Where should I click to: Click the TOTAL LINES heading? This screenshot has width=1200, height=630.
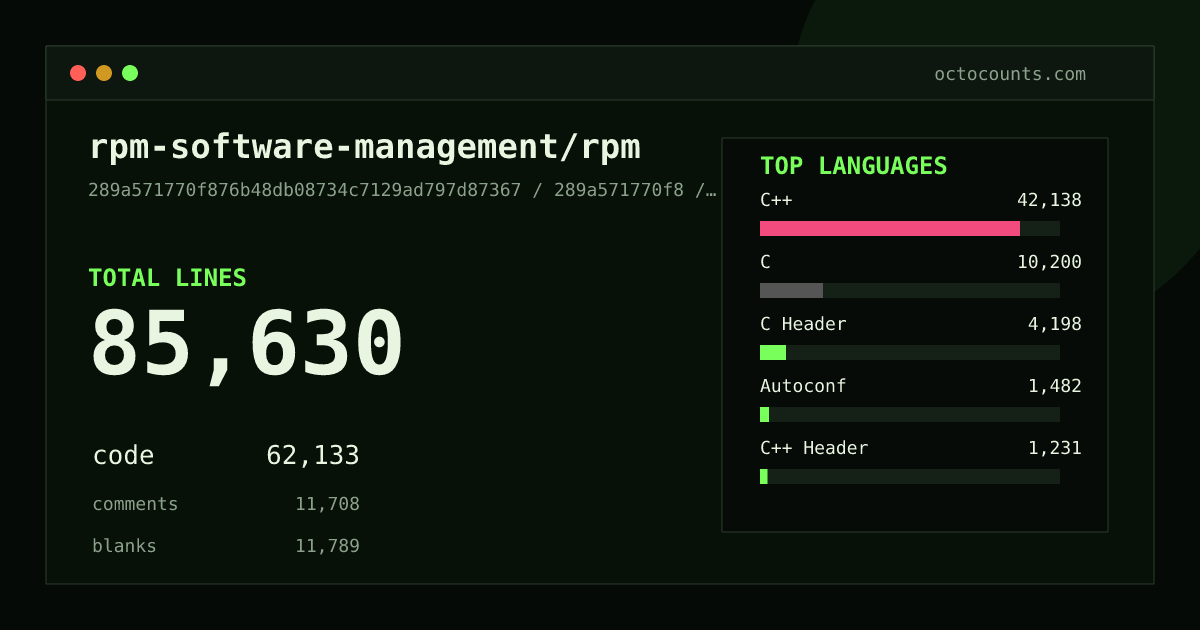(167, 278)
